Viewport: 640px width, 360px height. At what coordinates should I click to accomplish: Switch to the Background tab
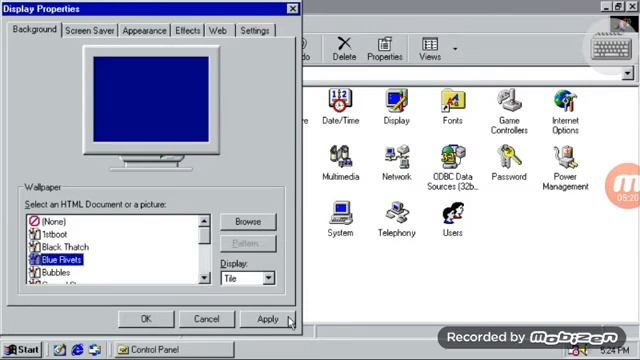34,29
